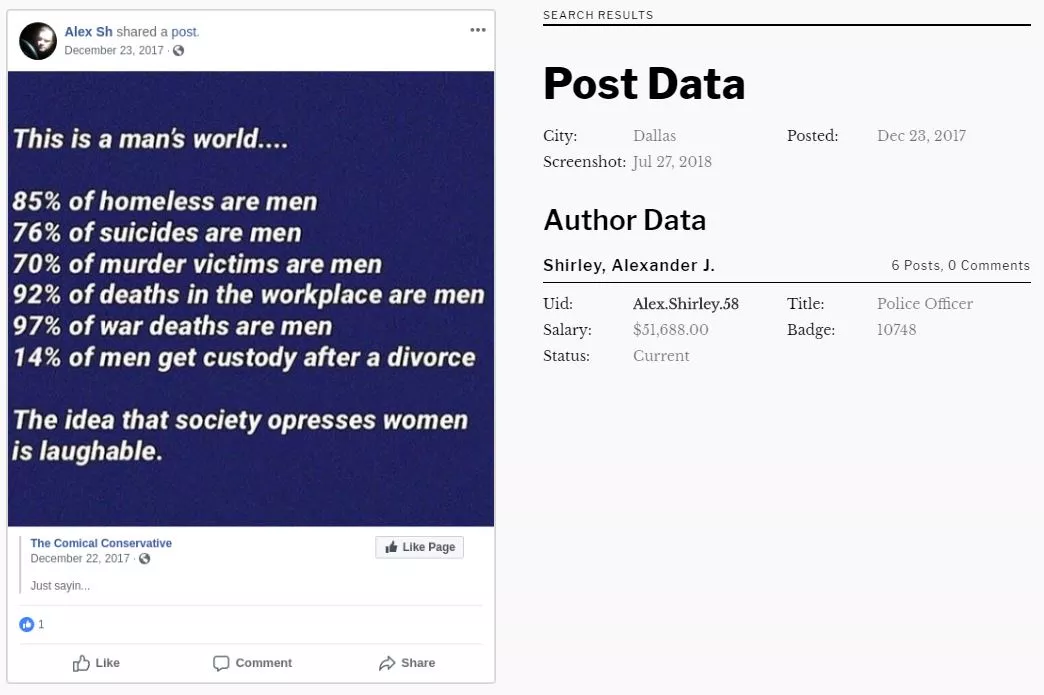Viewport: 1044px width, 695px height.
Task: Open The Comical Conservative page link
Action: [101, 543]
